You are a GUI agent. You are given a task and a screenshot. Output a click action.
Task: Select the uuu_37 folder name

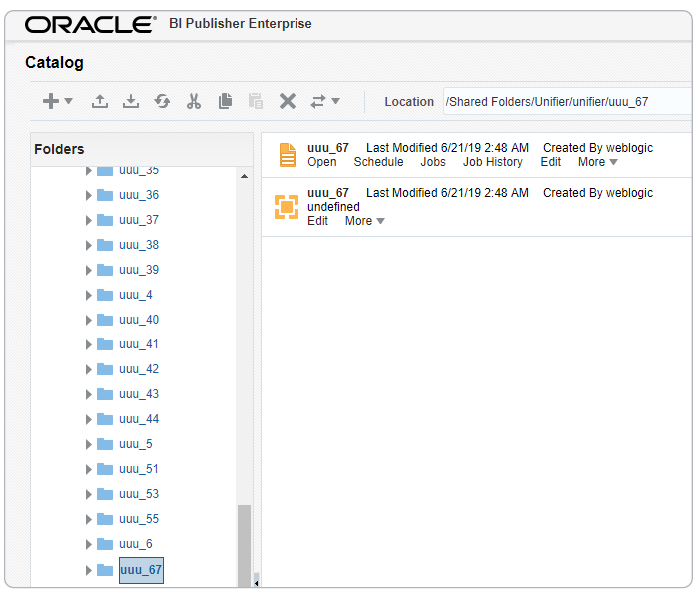139,220
